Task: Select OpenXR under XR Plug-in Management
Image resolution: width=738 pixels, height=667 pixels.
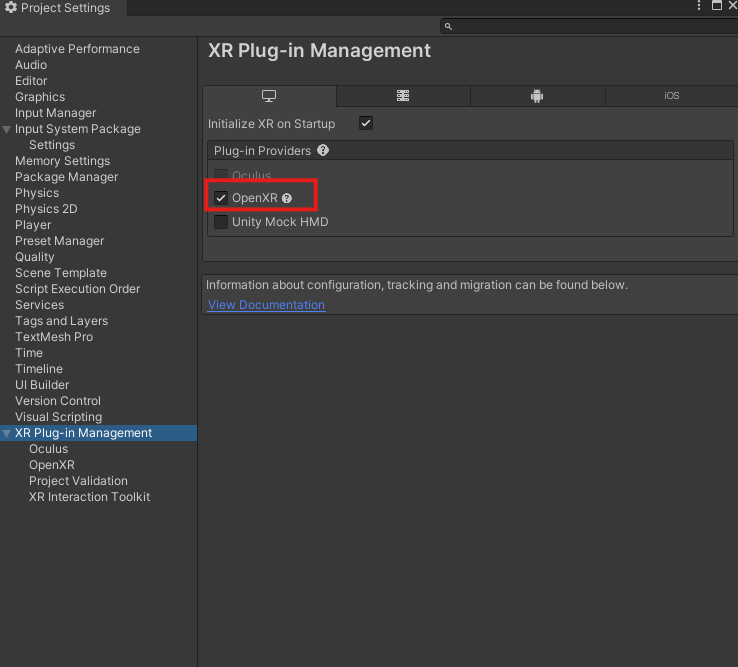Action: coord(52,465)
